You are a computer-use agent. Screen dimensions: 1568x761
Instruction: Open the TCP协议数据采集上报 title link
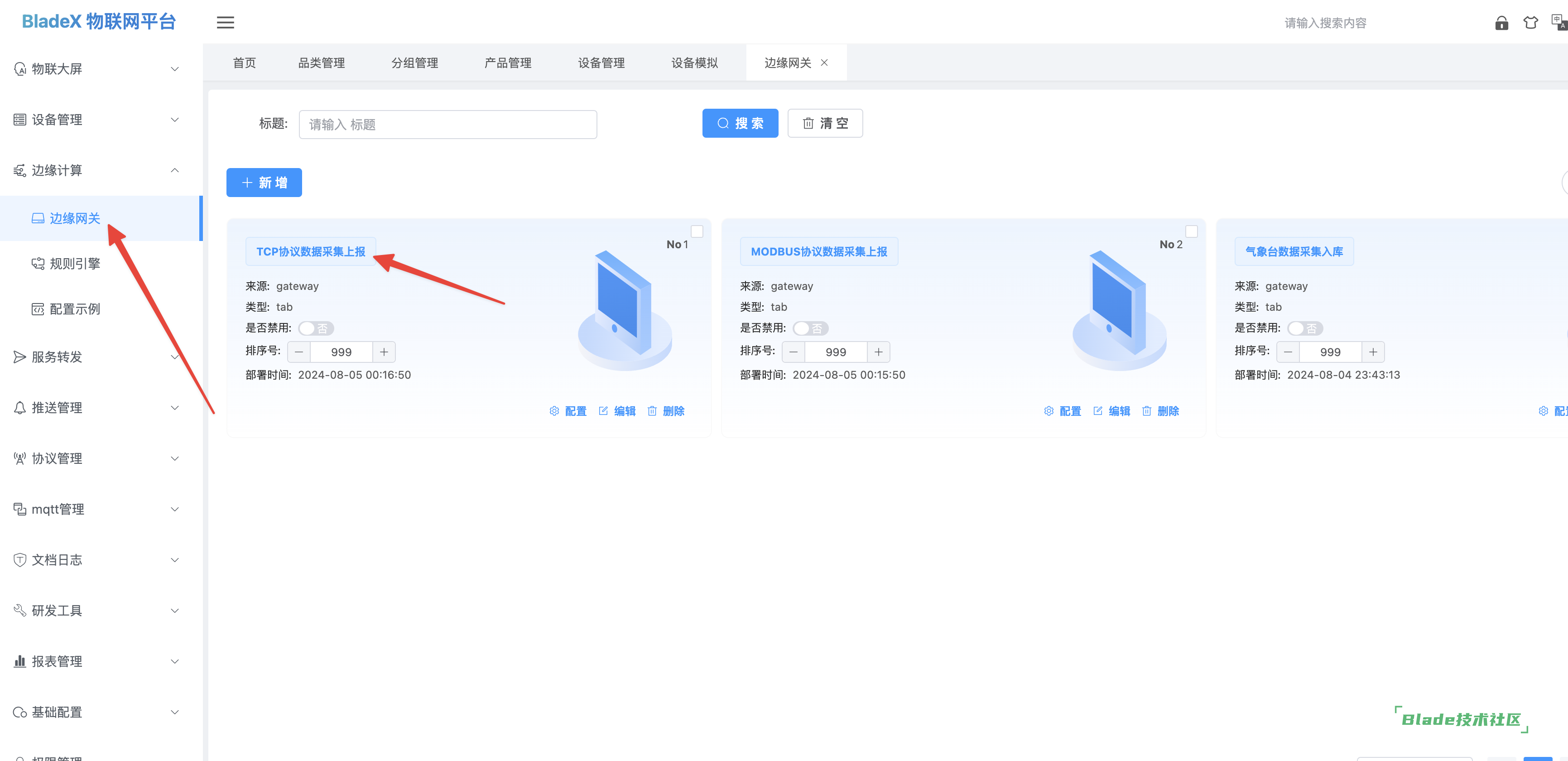[x=310, y=251]
